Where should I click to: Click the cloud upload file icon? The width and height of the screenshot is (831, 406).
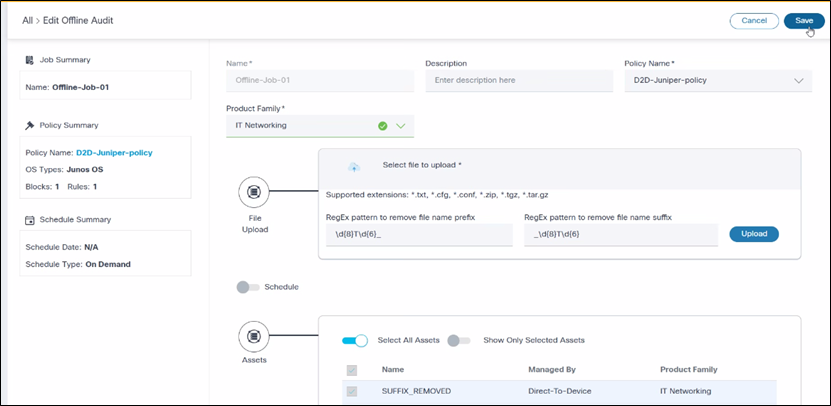(x=351, y=167)
